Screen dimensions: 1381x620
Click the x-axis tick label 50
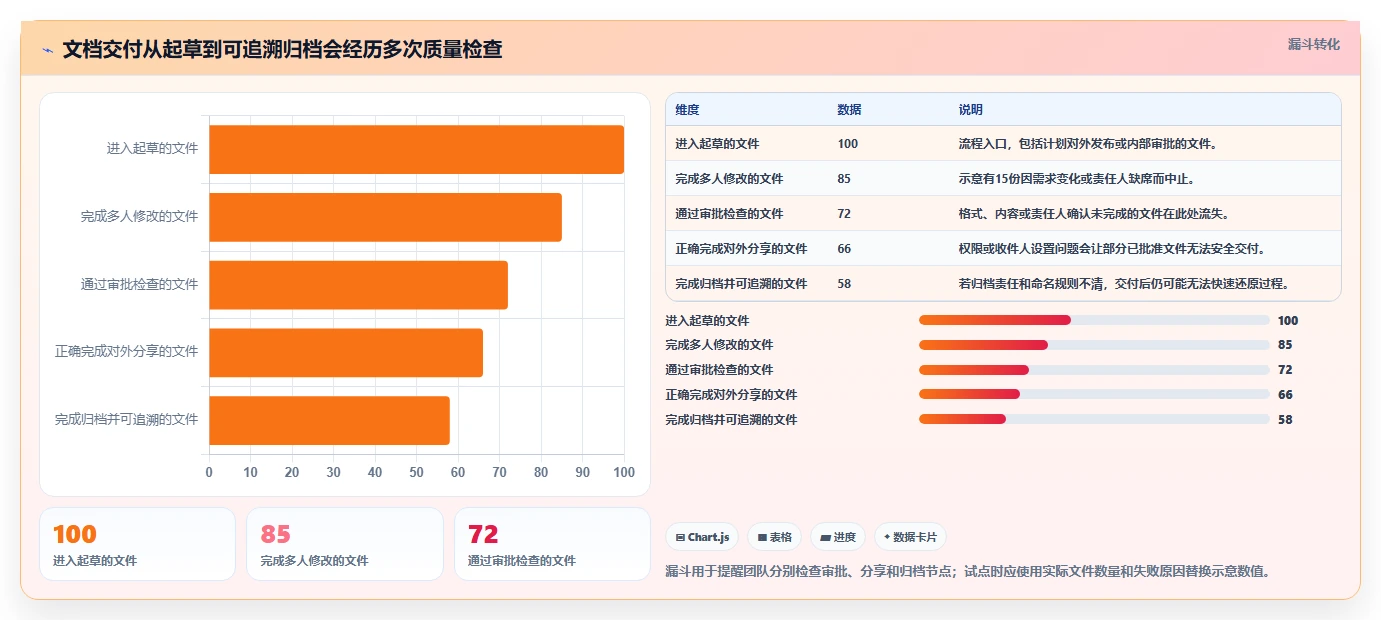[x=416, y=473]
